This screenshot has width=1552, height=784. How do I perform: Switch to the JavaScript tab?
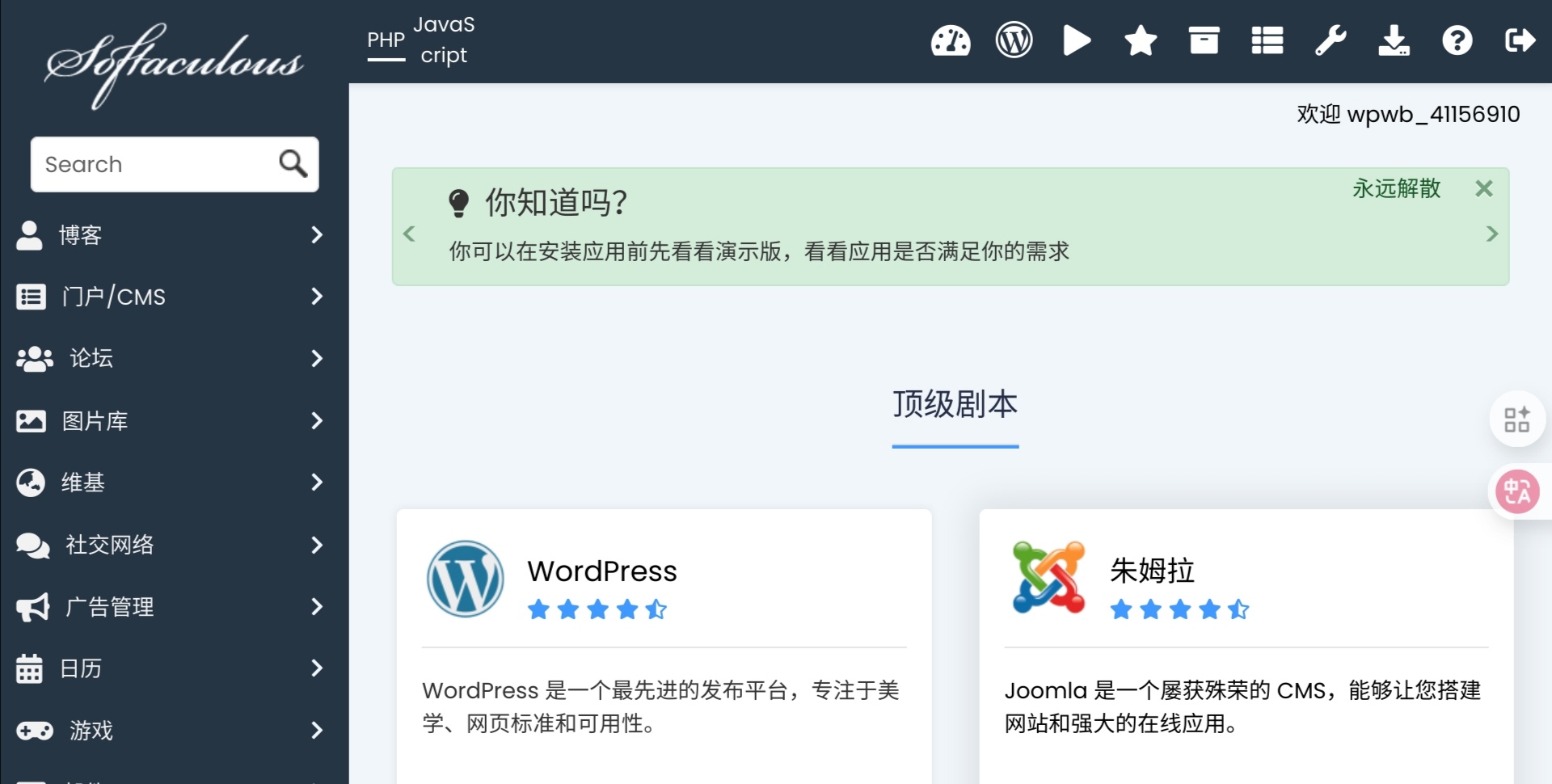444,40
